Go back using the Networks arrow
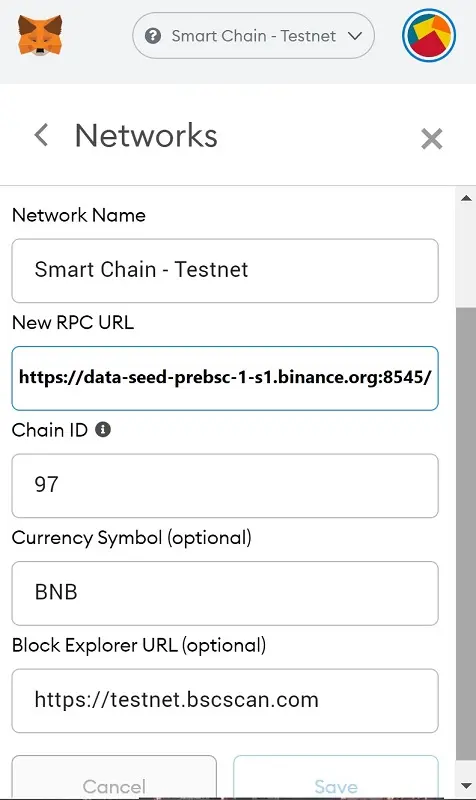This screenshot has width=476, height=800. [41, 135]
